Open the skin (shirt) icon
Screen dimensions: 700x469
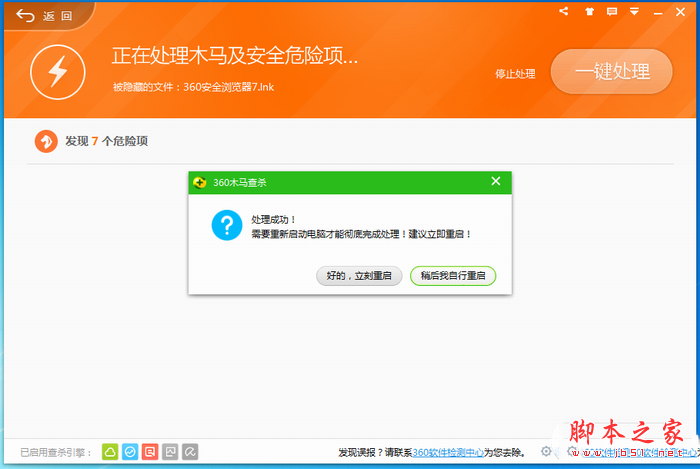tap(589, 12)
